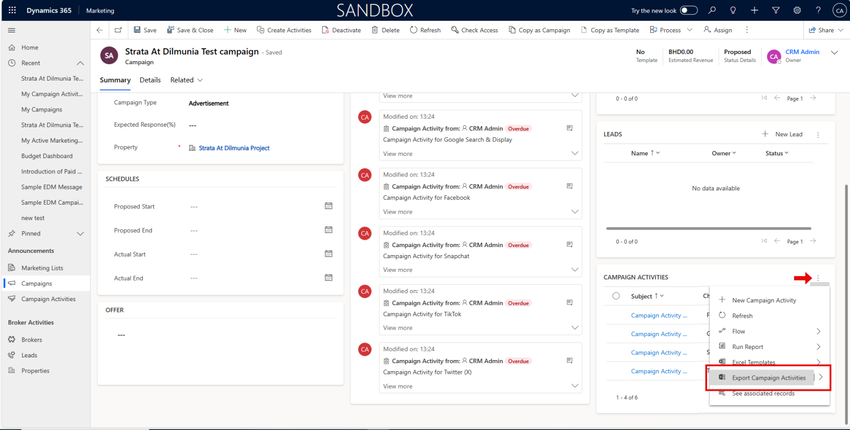The height and width of the screenshot is (430, 850).
Task: Expand the Pinned section in sidebar
Action: (80, 234)
